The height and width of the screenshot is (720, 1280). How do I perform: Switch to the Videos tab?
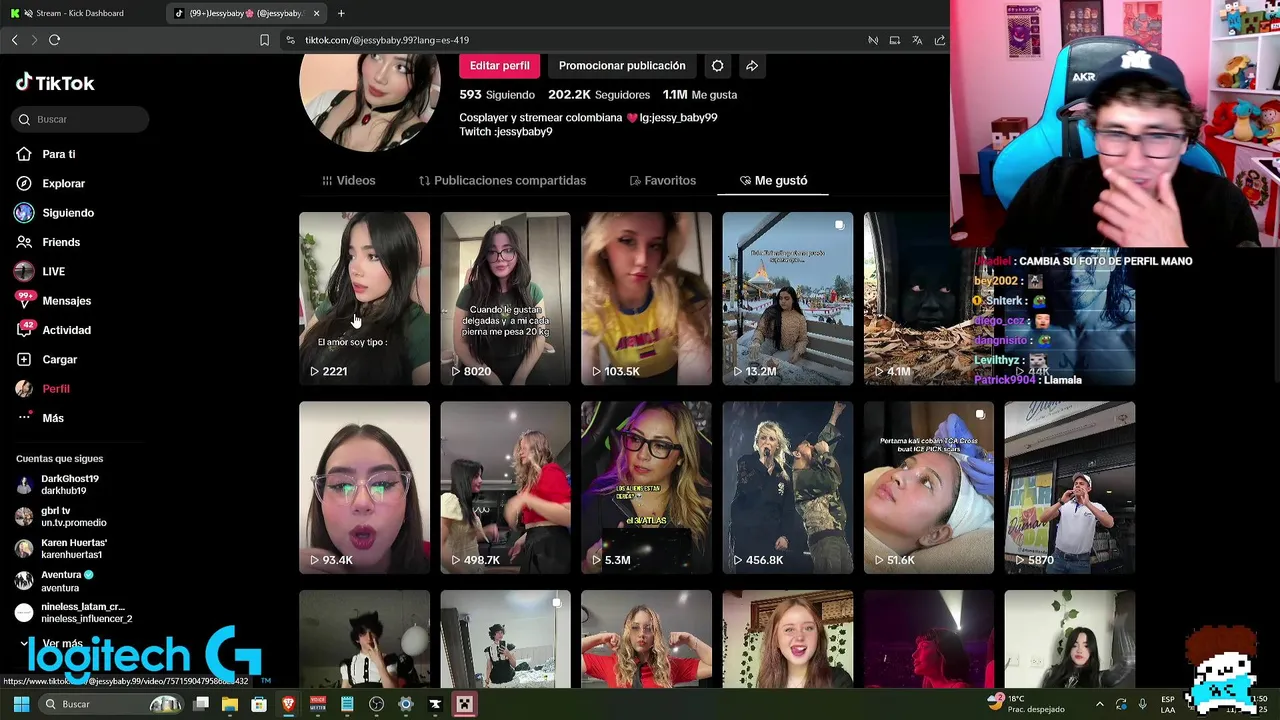349,180
